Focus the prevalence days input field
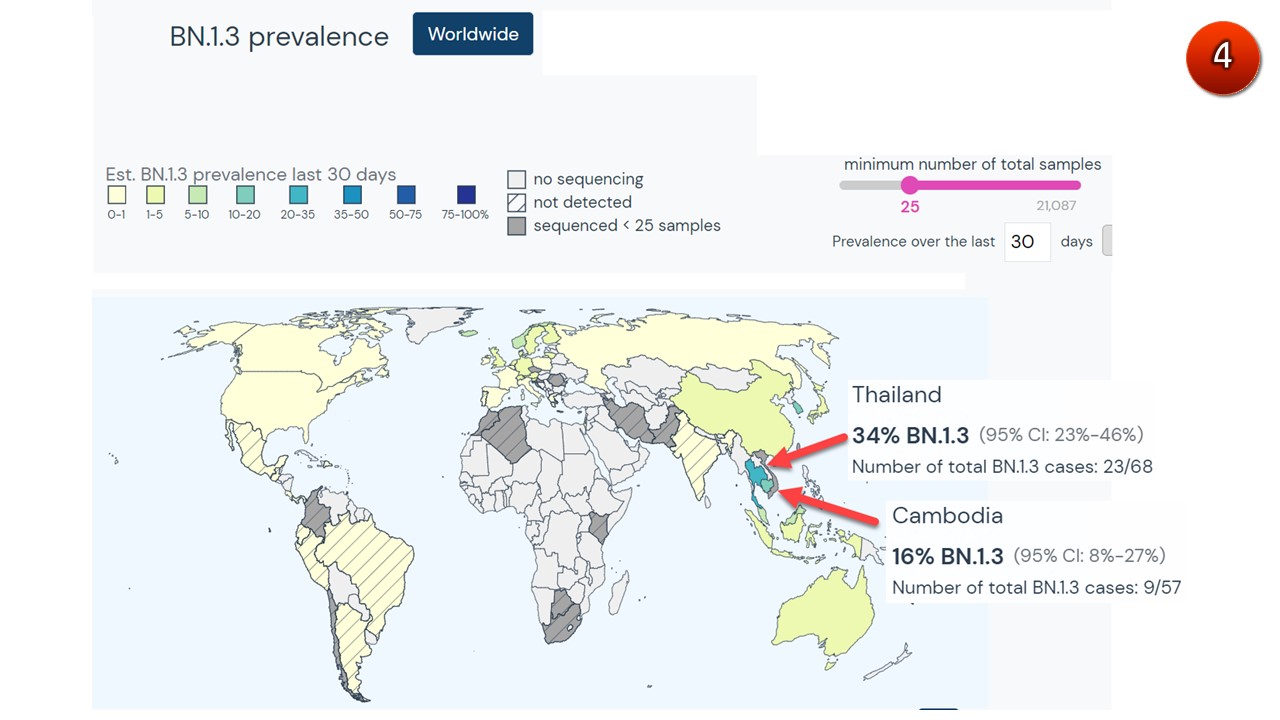 tap(1027, 242)
